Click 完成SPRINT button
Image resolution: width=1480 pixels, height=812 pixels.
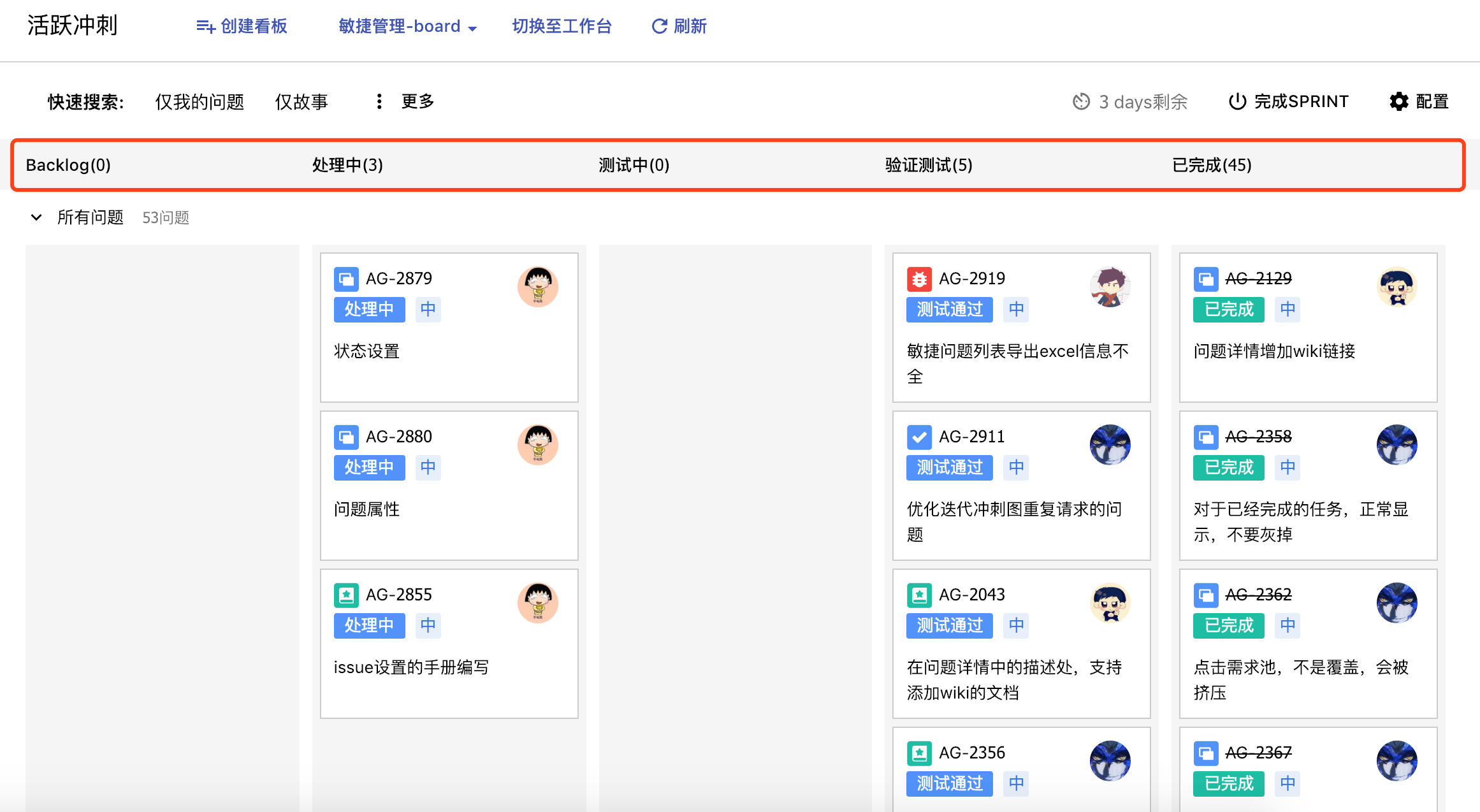[1288, 101]
